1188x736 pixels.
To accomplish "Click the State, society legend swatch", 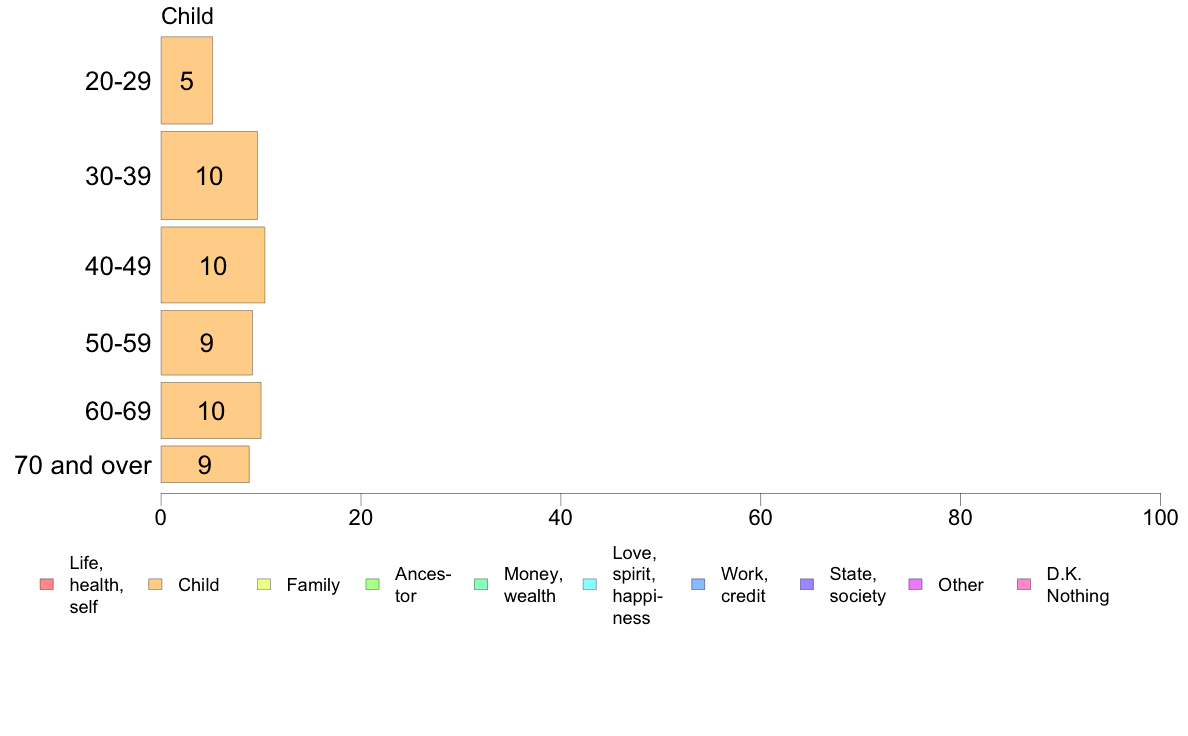I will click(x=807, y=584).
